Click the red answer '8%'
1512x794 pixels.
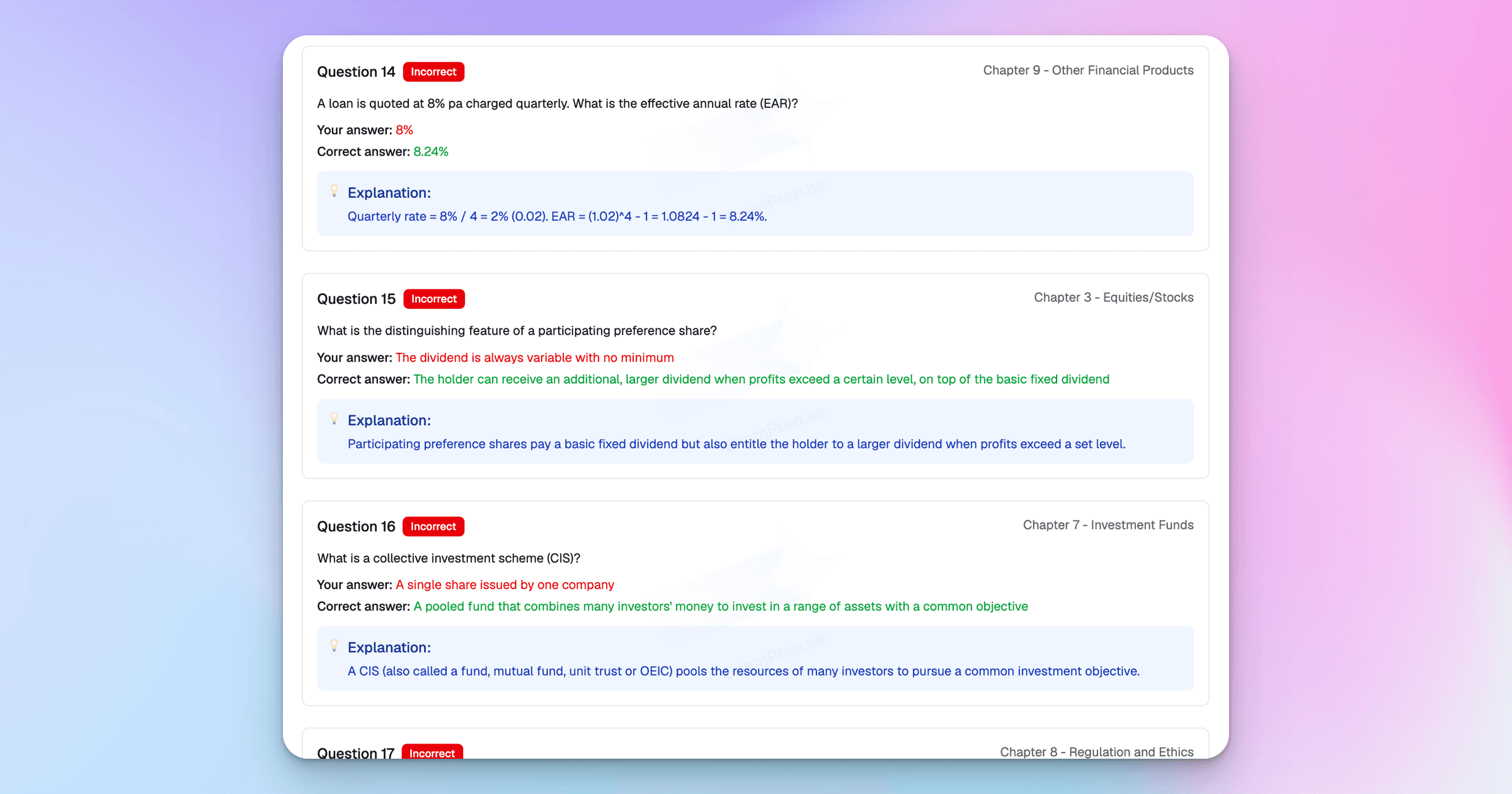(404, 130)
